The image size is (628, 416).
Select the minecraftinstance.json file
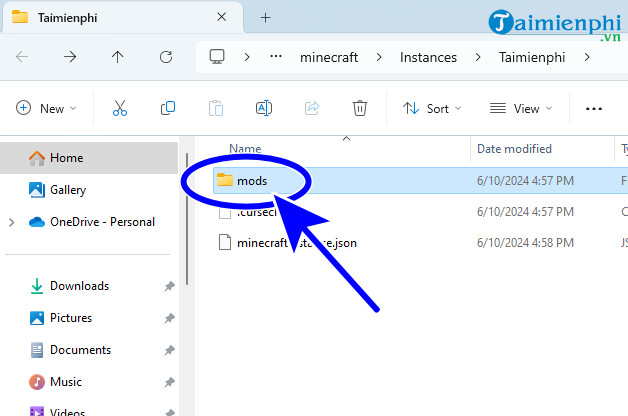tap(296, 242)
